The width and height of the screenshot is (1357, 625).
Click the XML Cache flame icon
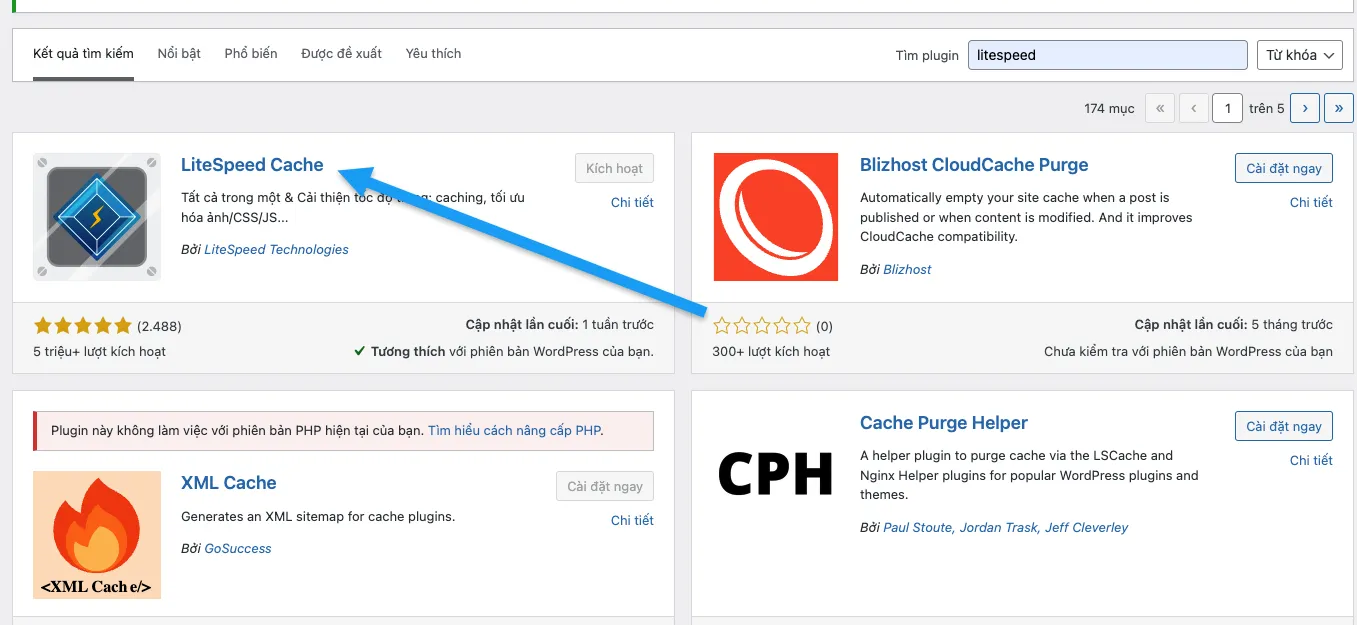96,534
